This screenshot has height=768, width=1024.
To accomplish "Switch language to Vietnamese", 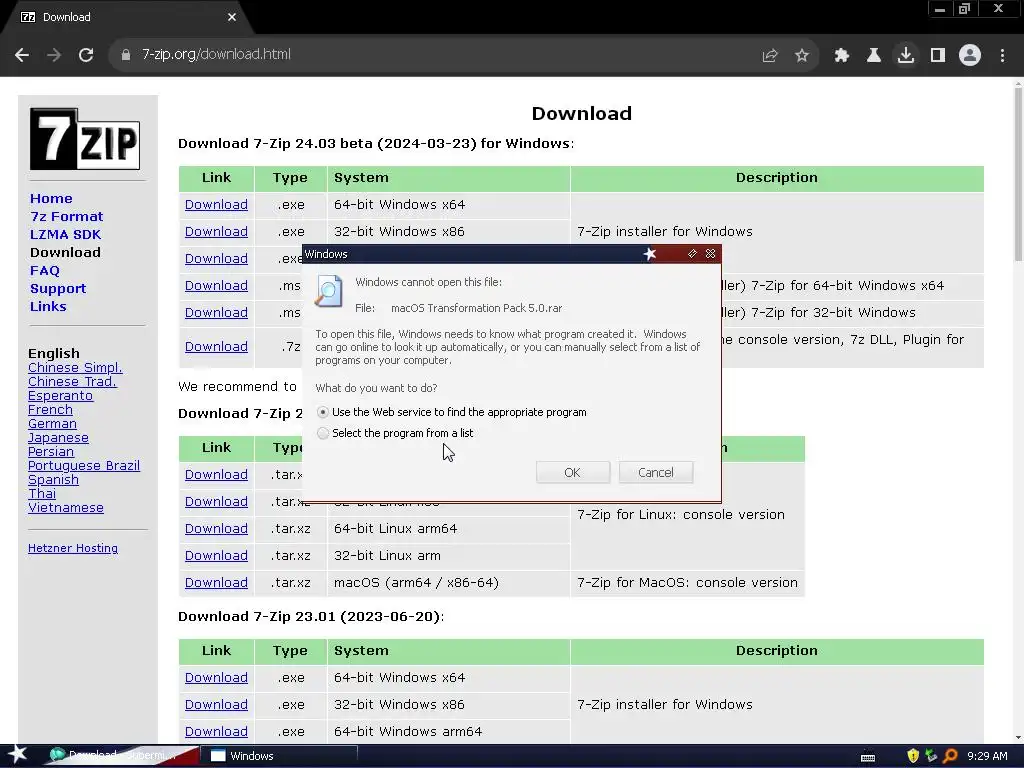I will [x=65, y=507].
